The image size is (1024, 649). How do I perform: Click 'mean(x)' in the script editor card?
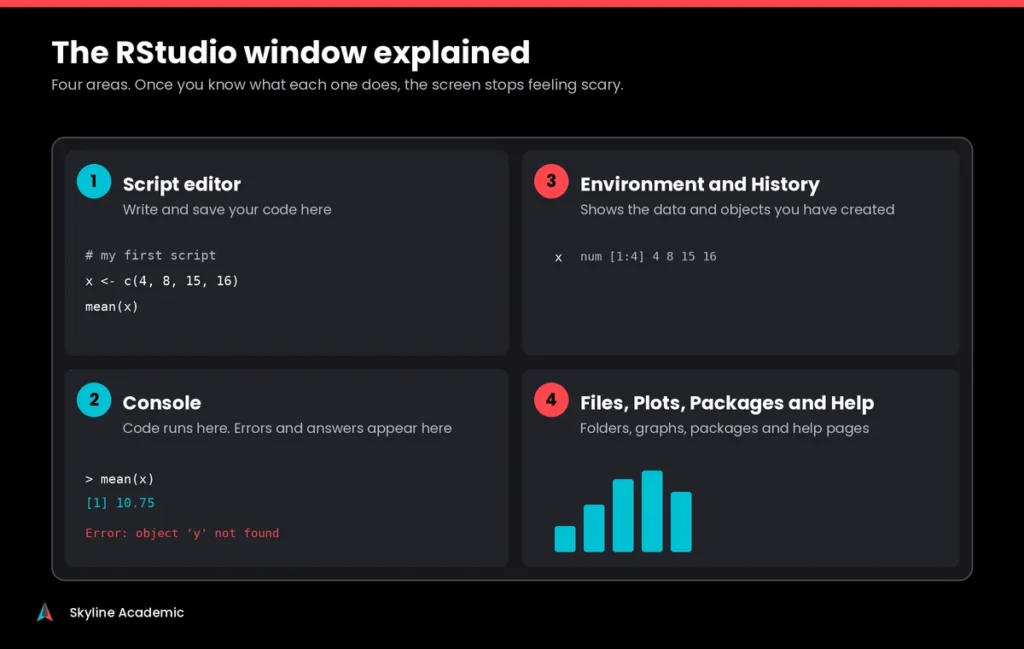click(112, 306)
